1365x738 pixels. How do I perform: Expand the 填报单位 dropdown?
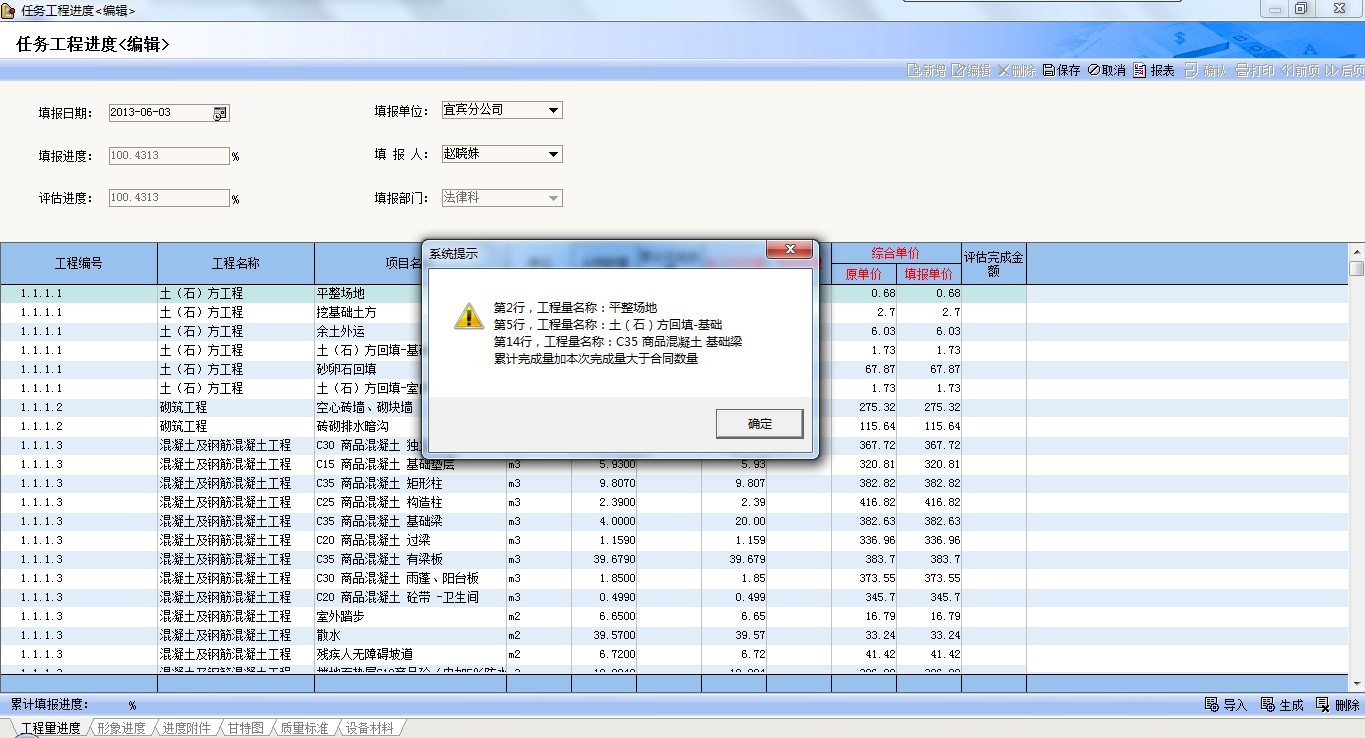553,111
